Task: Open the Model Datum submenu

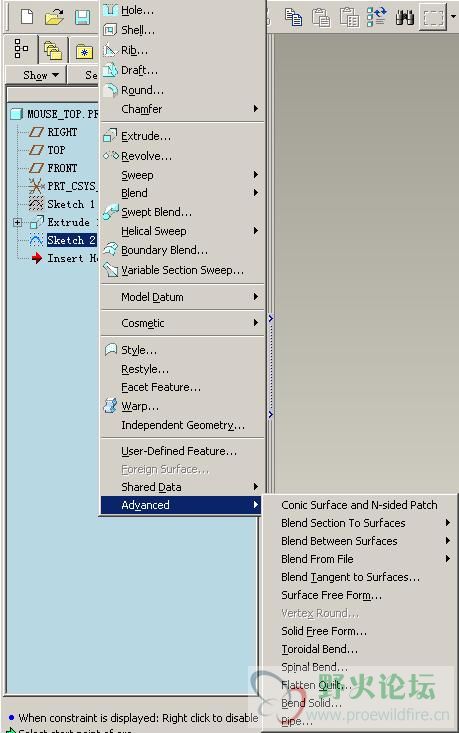Action: click(x=182, y=297)
